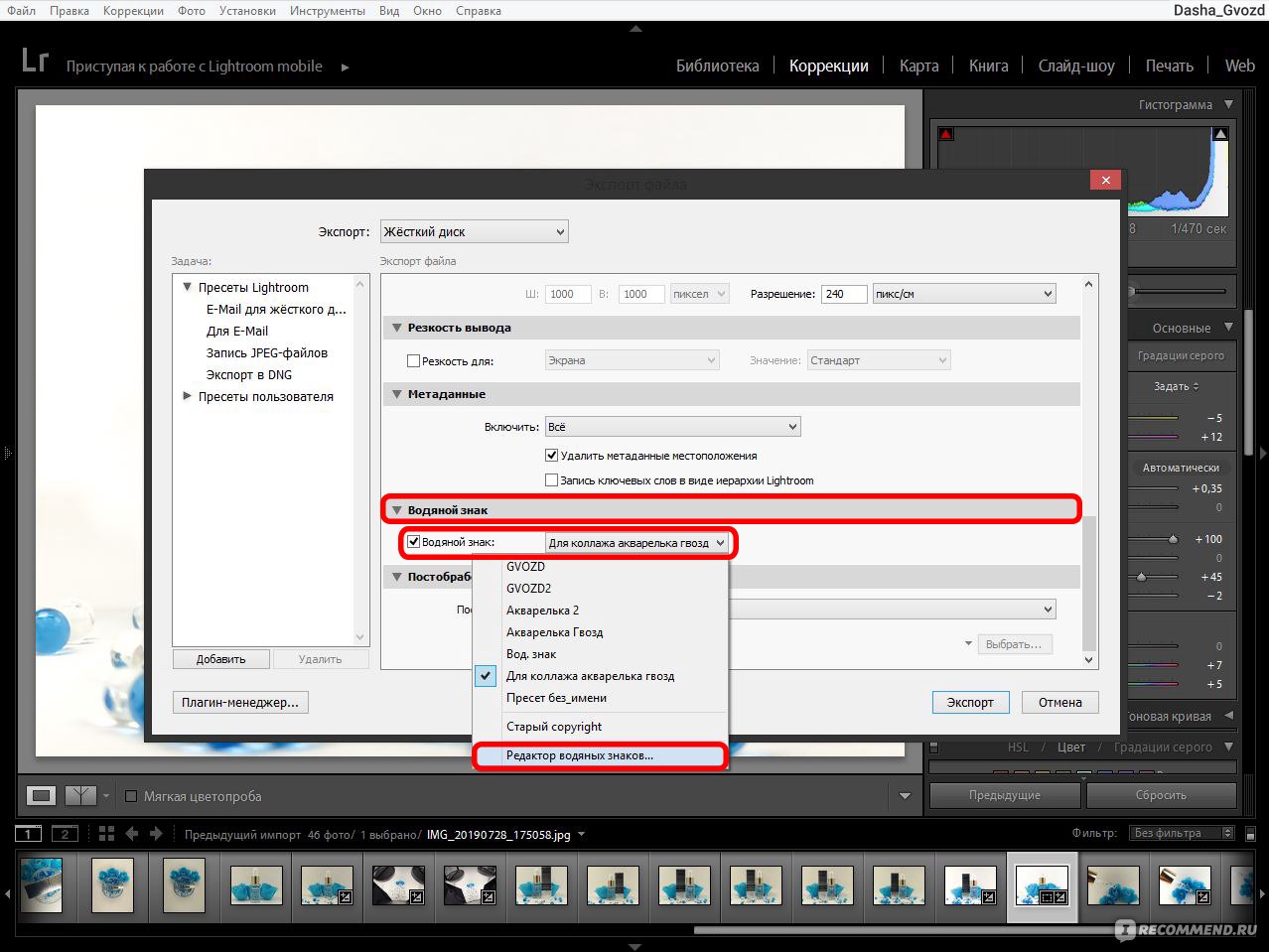Image resolution: width=1269 pixels, height=952 pixels.
Task: Uncheck Удалить метаданные местоположения
Action: tap(552, 456)
